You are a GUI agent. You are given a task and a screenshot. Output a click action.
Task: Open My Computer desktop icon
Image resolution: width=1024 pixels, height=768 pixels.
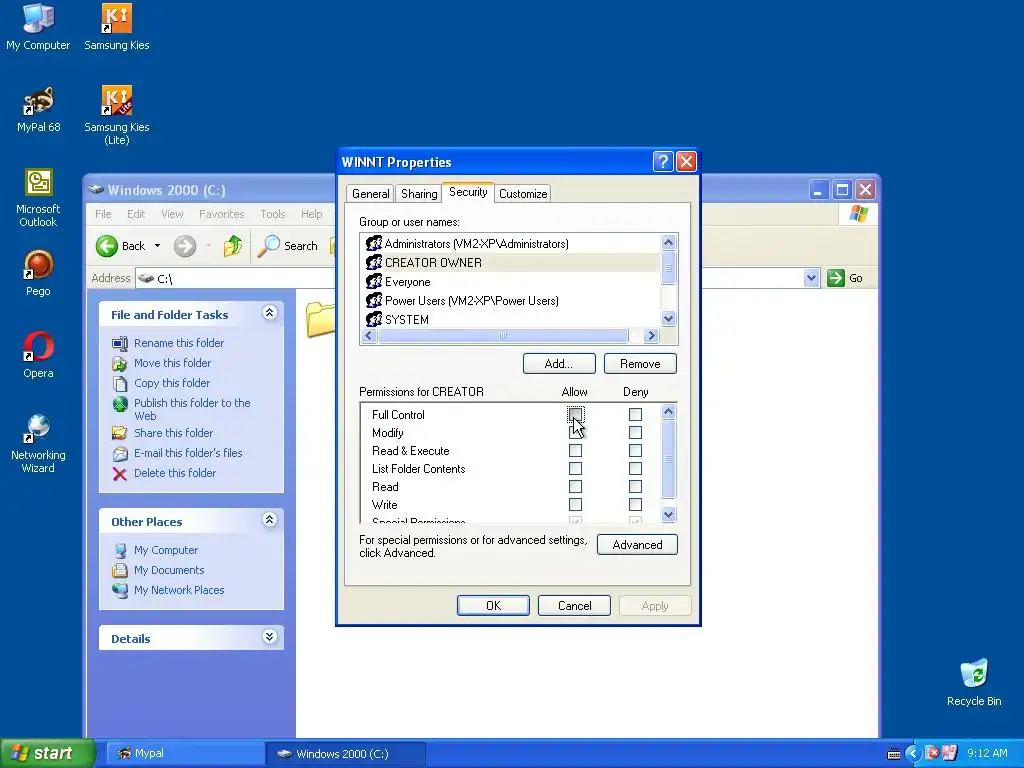[38, 27]
